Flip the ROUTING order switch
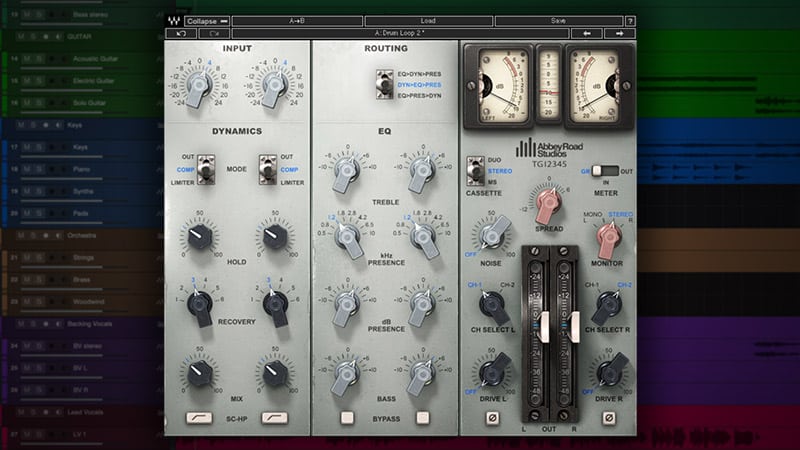 coord(383,85)
